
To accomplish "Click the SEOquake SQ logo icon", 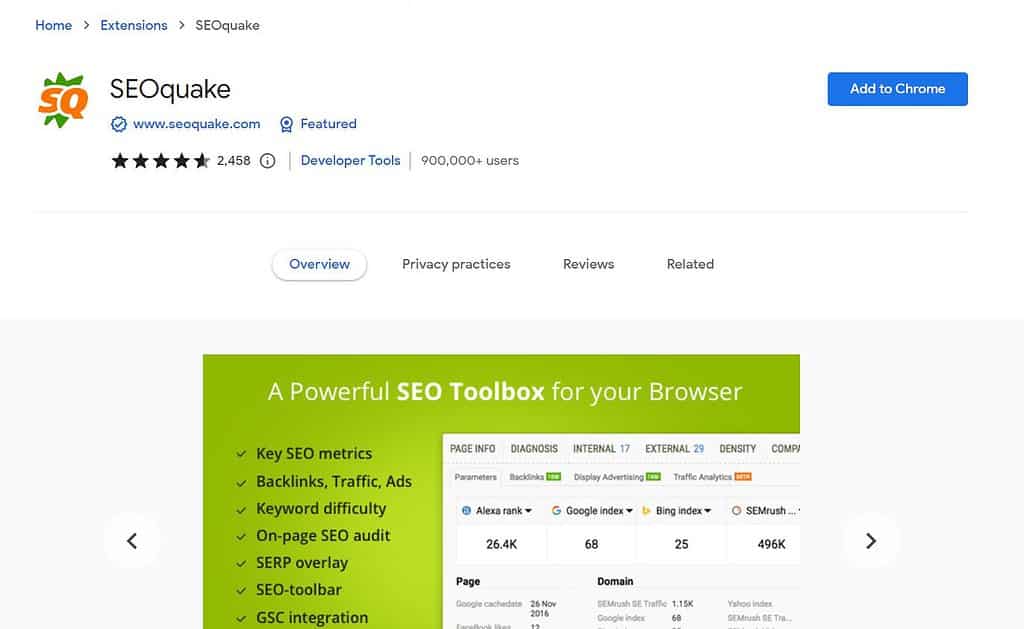I will point(62,99).
